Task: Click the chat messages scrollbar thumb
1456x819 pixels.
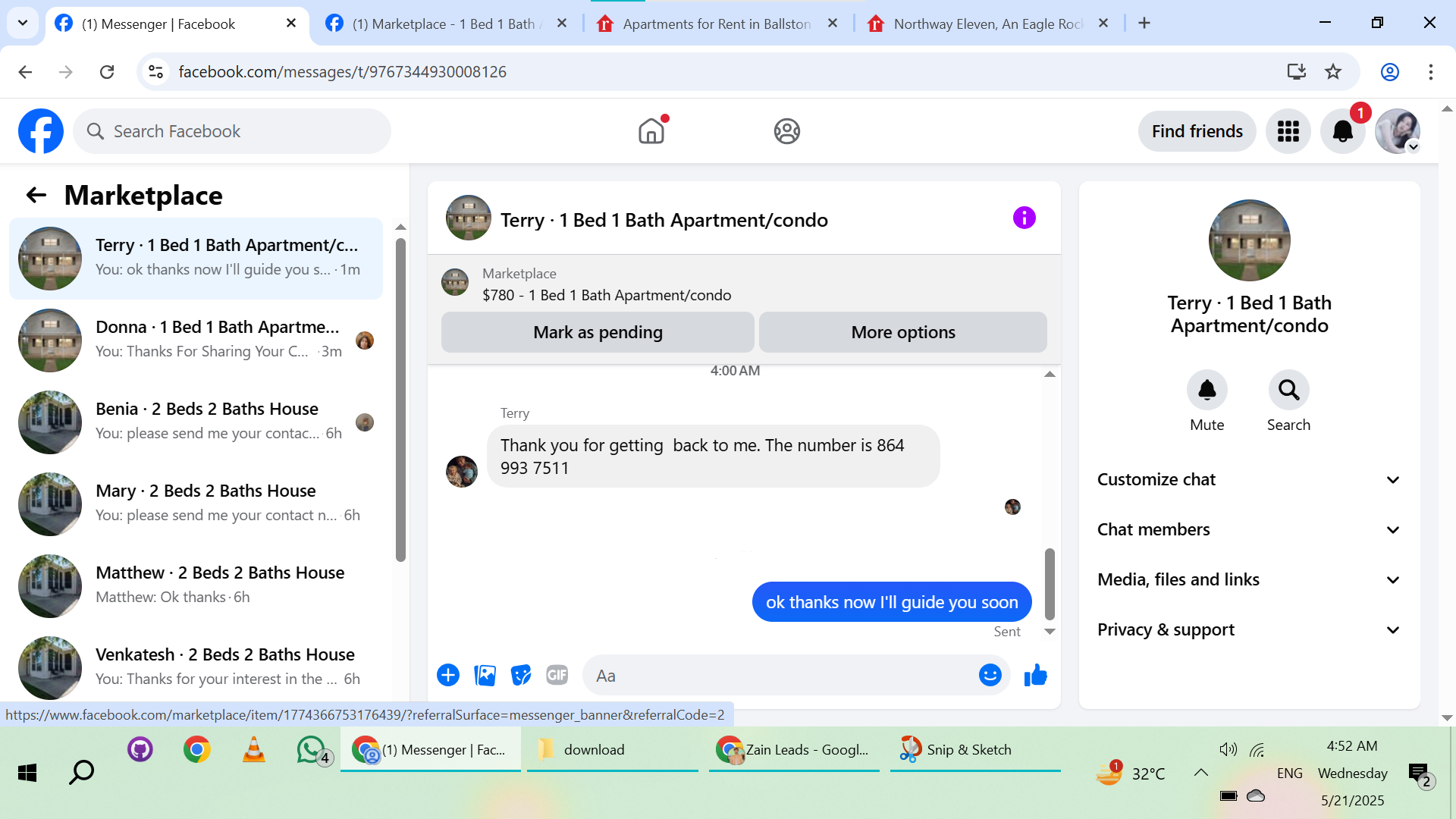Action: coord(1050,584)
